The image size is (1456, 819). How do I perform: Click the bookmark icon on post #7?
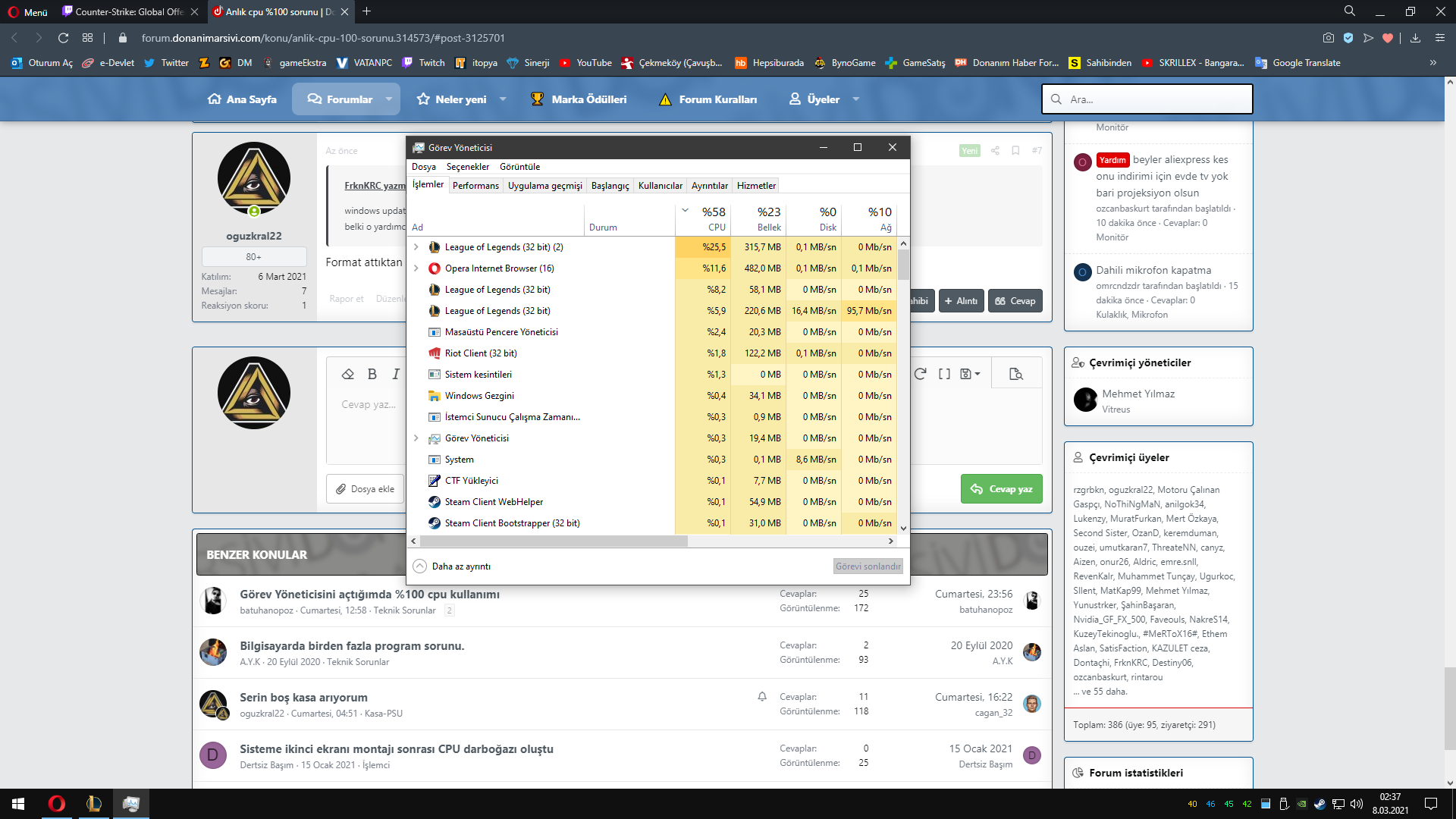click(1015, 150)
